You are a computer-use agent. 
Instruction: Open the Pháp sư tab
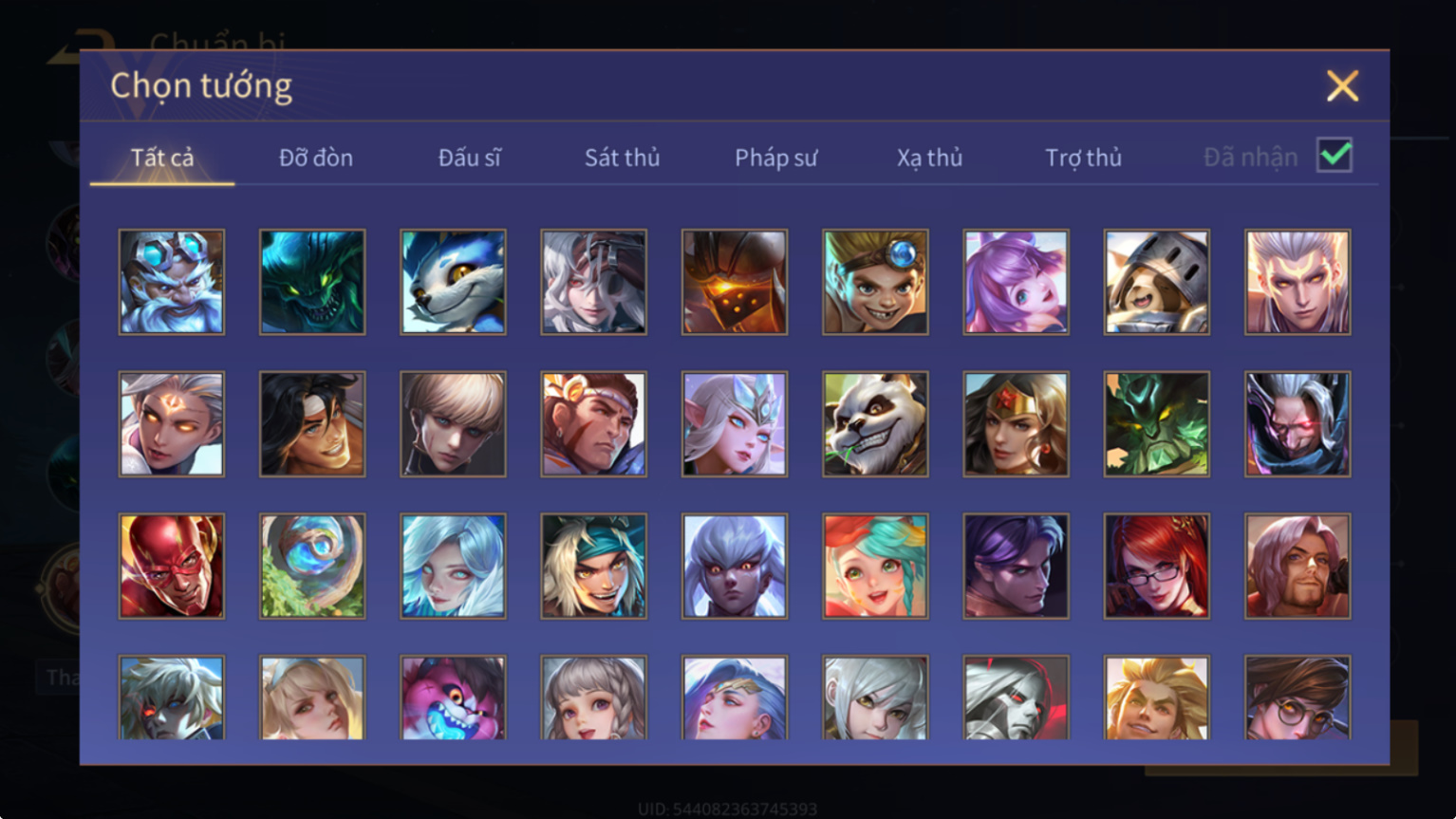click(775, 158)
